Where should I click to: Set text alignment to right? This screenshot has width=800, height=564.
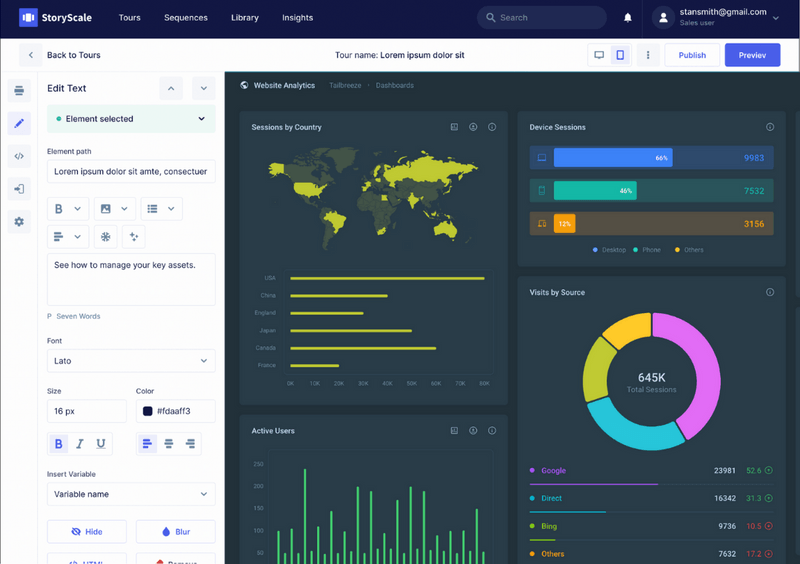coord(190,444)
